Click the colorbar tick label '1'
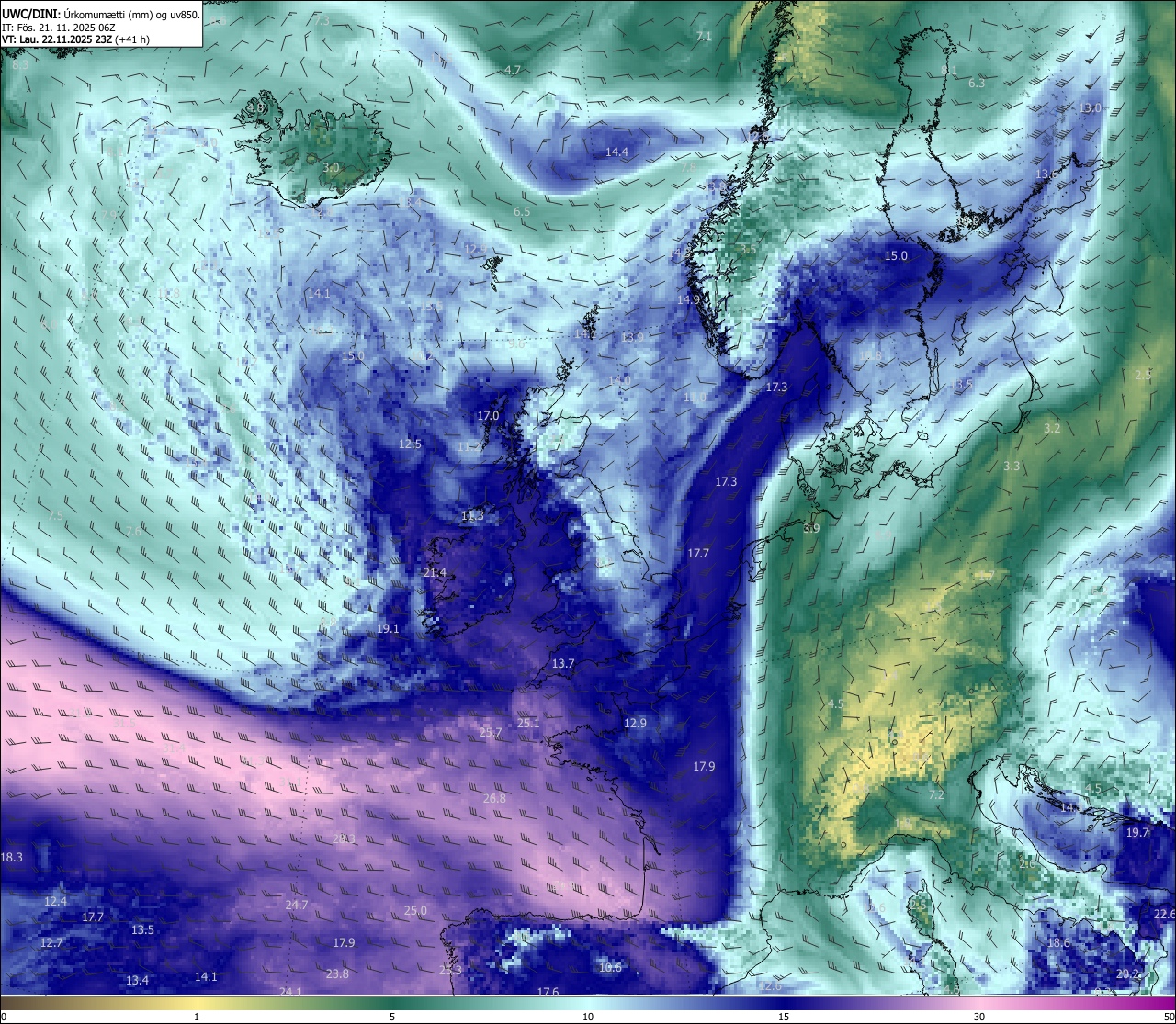Viewport: 1176px width, 1024px height. (197, 1017)
